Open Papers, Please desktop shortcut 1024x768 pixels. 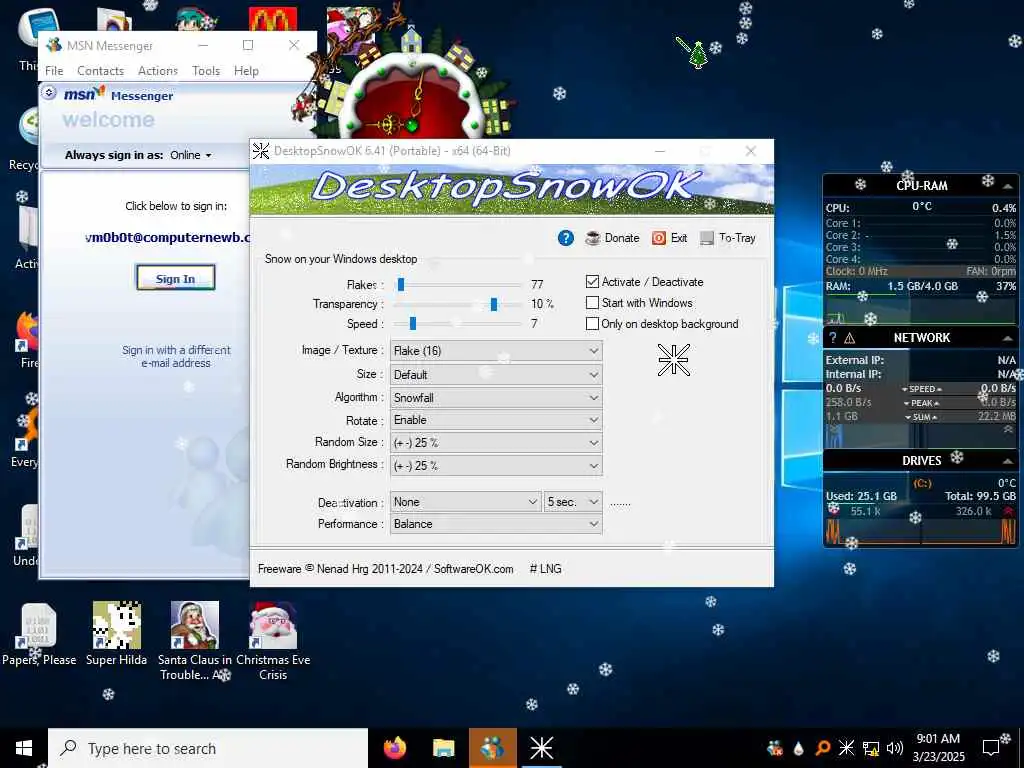(x=39, y=634)
